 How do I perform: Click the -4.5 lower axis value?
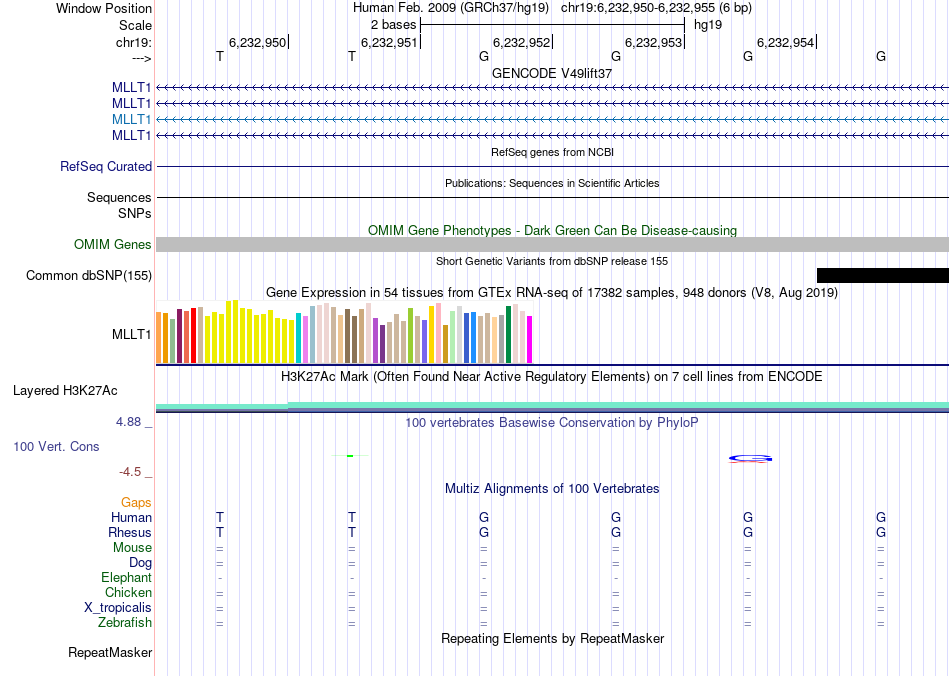130,472
